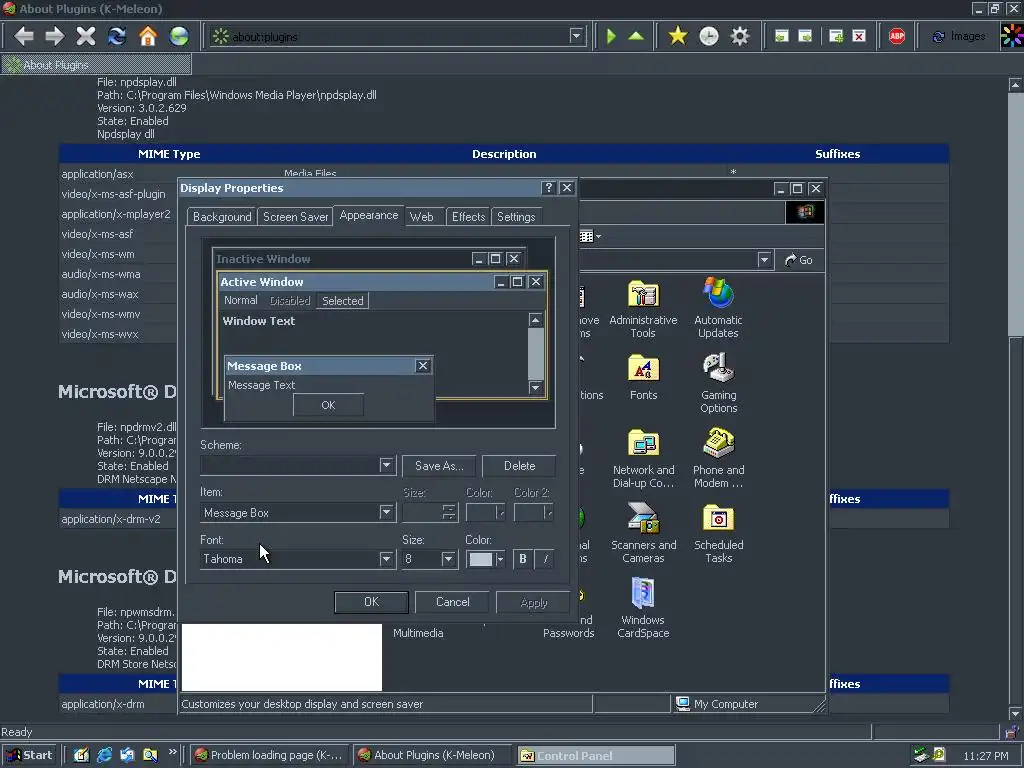
Task: Open Administrative Tools in Control Panel
Action: point(643,308)
